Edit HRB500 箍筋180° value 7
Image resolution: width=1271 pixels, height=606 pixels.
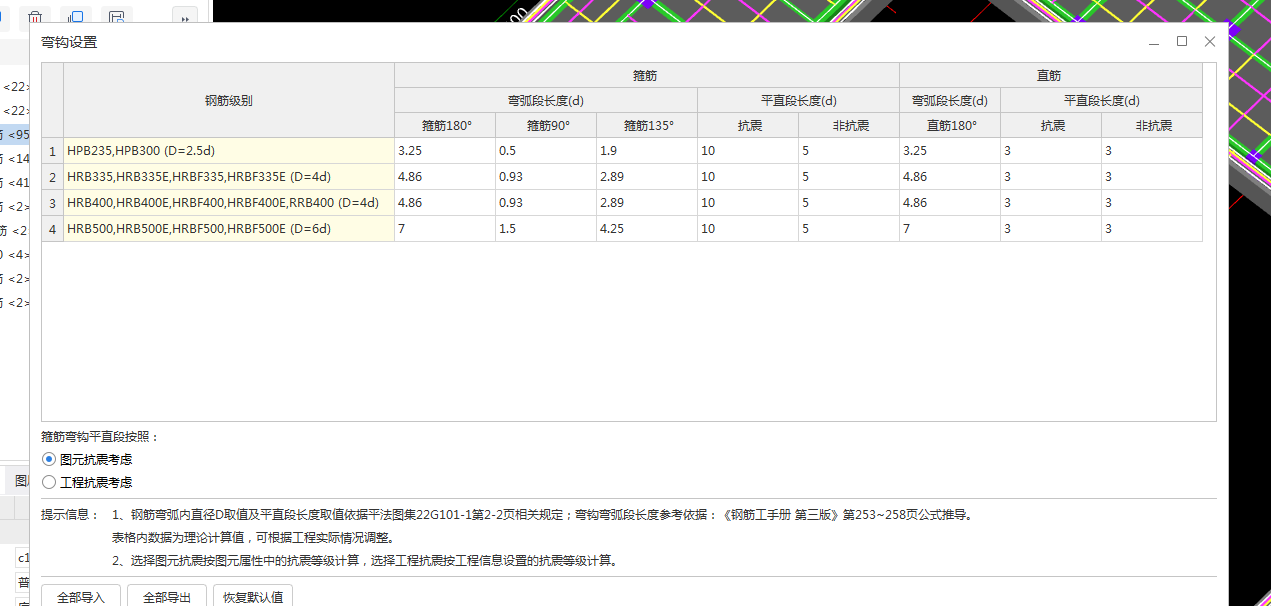pos(445,229)
